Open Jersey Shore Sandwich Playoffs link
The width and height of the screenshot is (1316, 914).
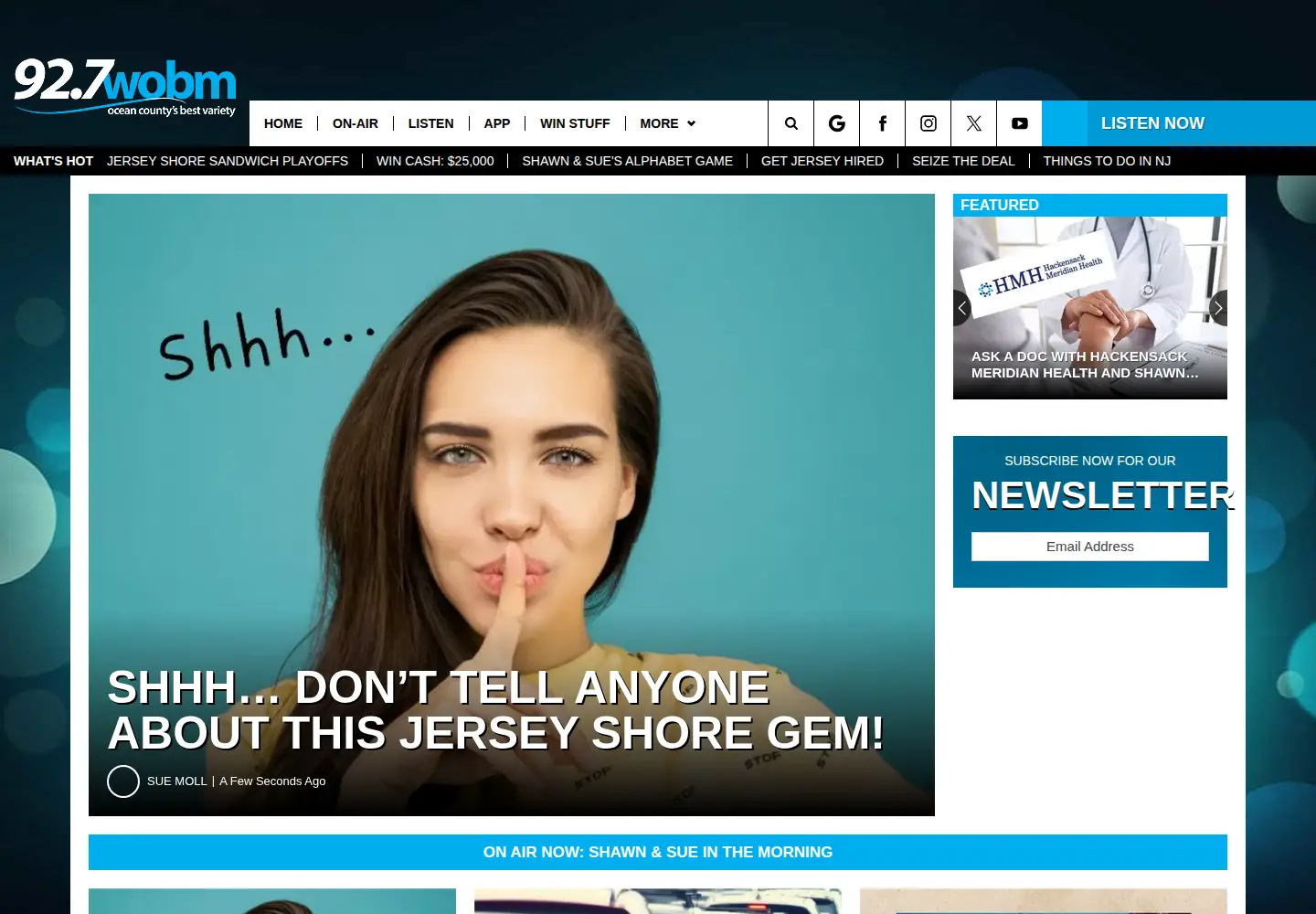click(228, 161)
